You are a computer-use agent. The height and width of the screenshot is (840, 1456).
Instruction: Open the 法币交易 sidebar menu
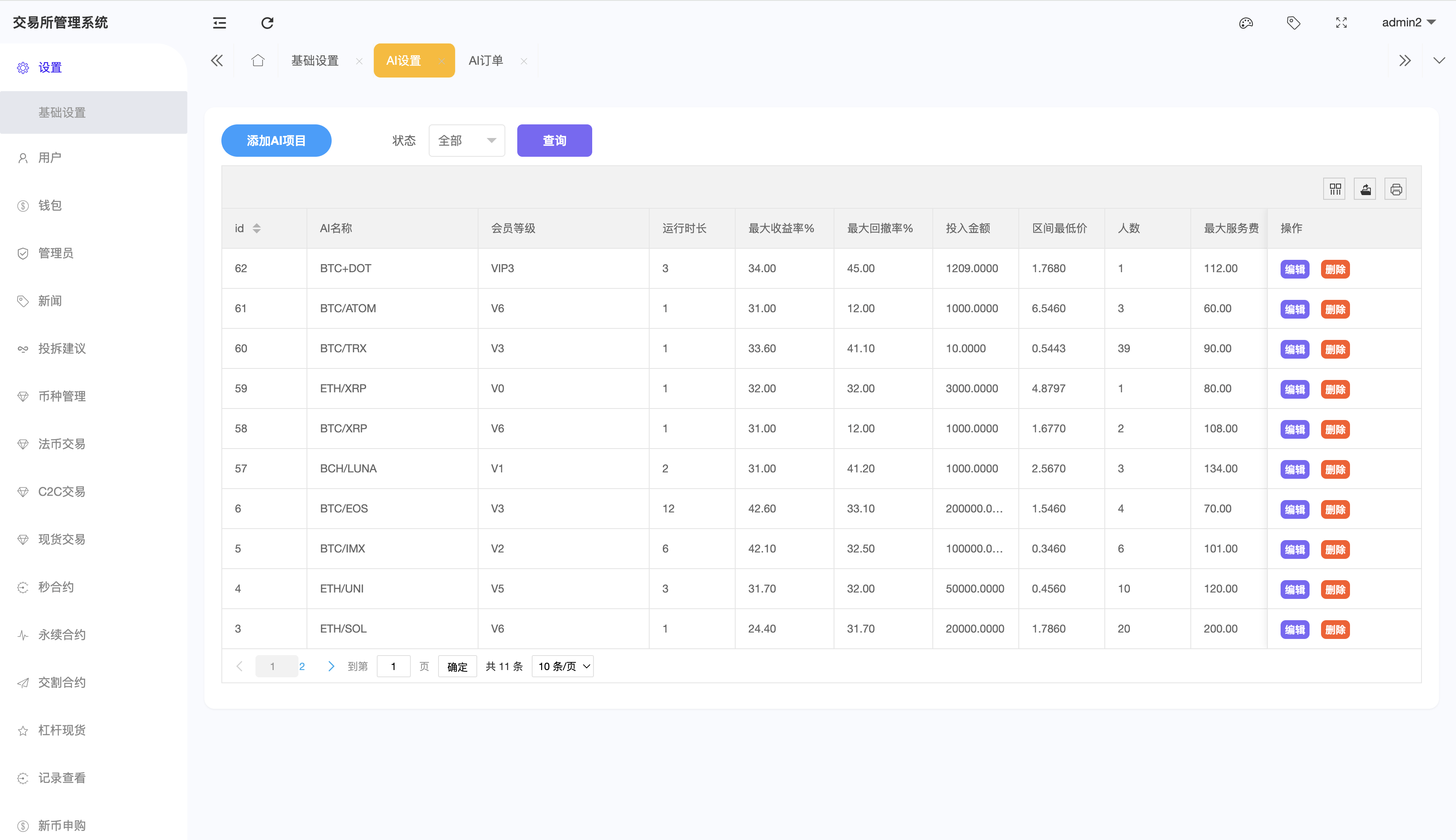click(93, 444)
